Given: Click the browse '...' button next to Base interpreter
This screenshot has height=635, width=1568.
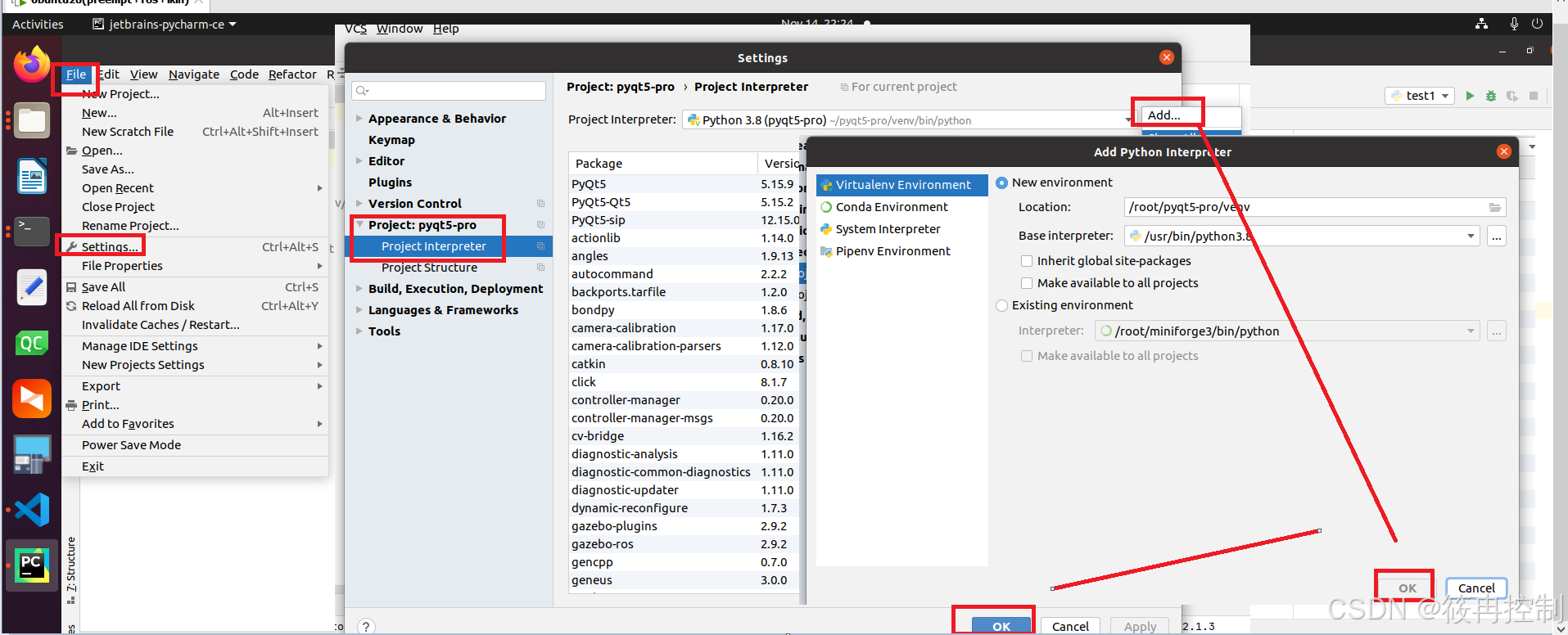Looking at the screenshot, I should [x=1496, y=236].
